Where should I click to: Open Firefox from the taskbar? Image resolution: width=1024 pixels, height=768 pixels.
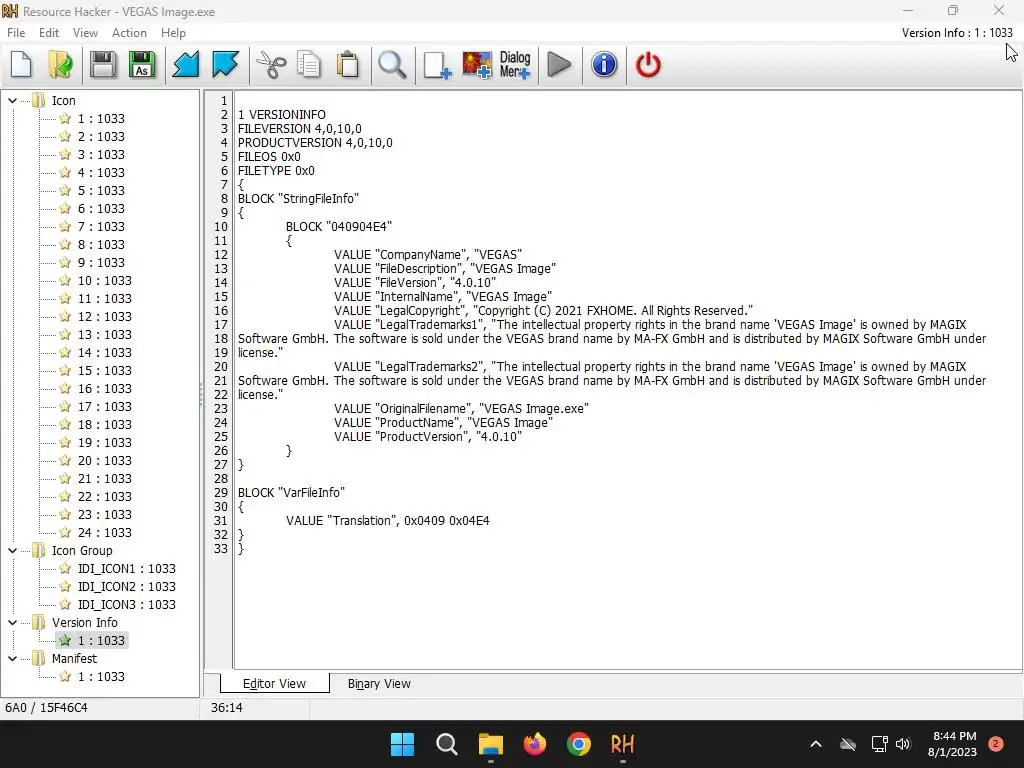click(x=535, y=744)
